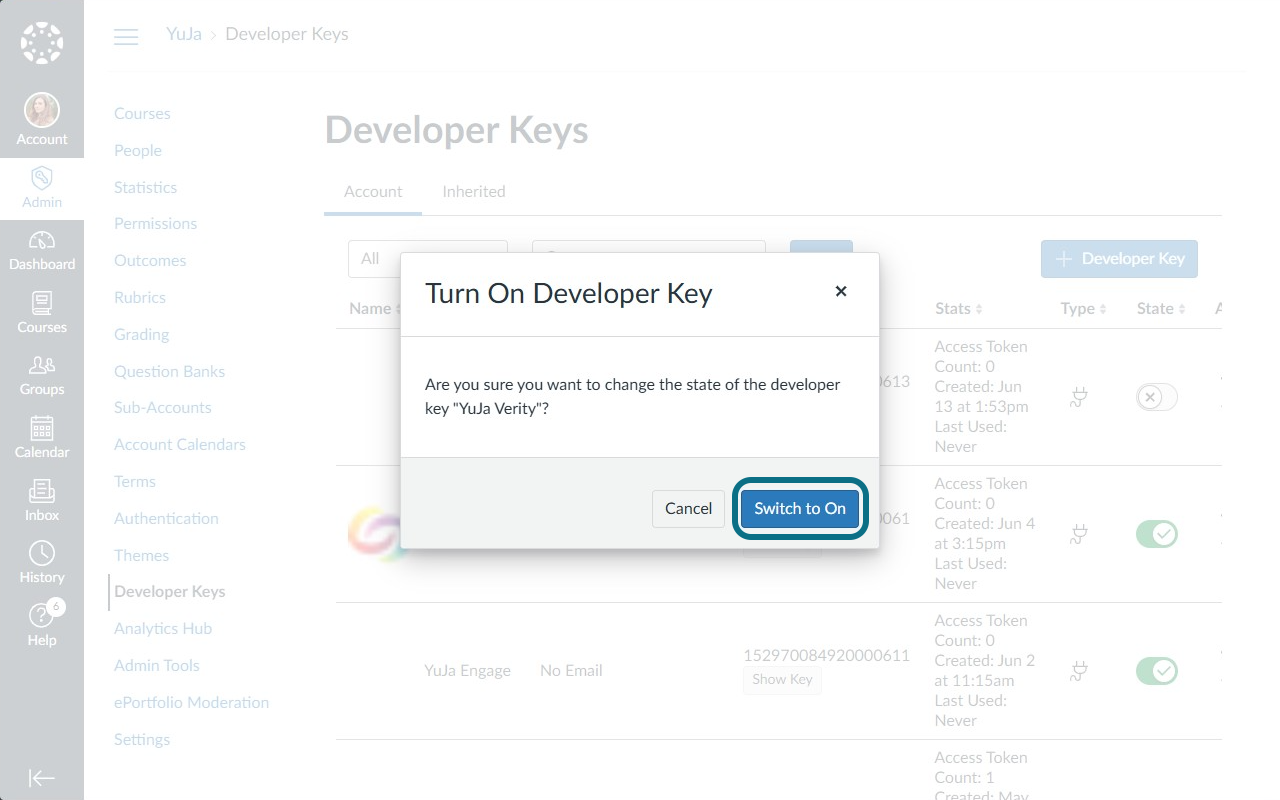Select the No Email cell
1280x800 pixels.
click(x=571, y=670)
